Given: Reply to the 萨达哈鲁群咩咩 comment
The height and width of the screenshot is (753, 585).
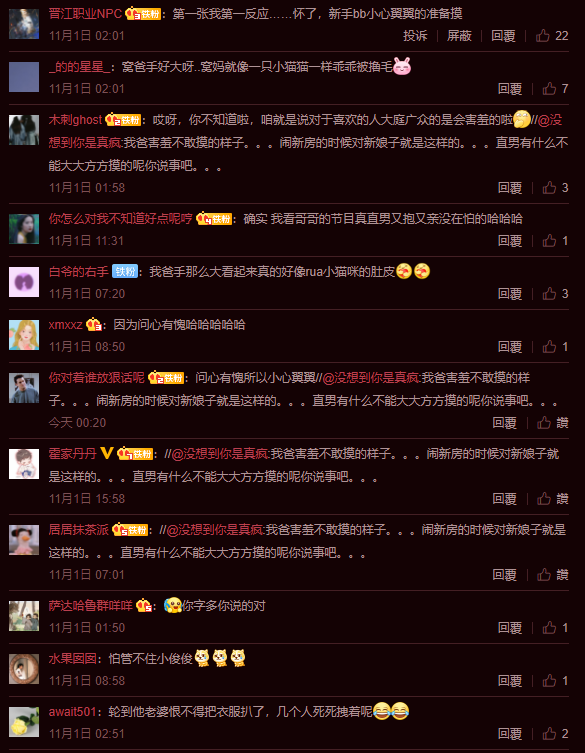Looking at the screenshot, I should 510,628.
